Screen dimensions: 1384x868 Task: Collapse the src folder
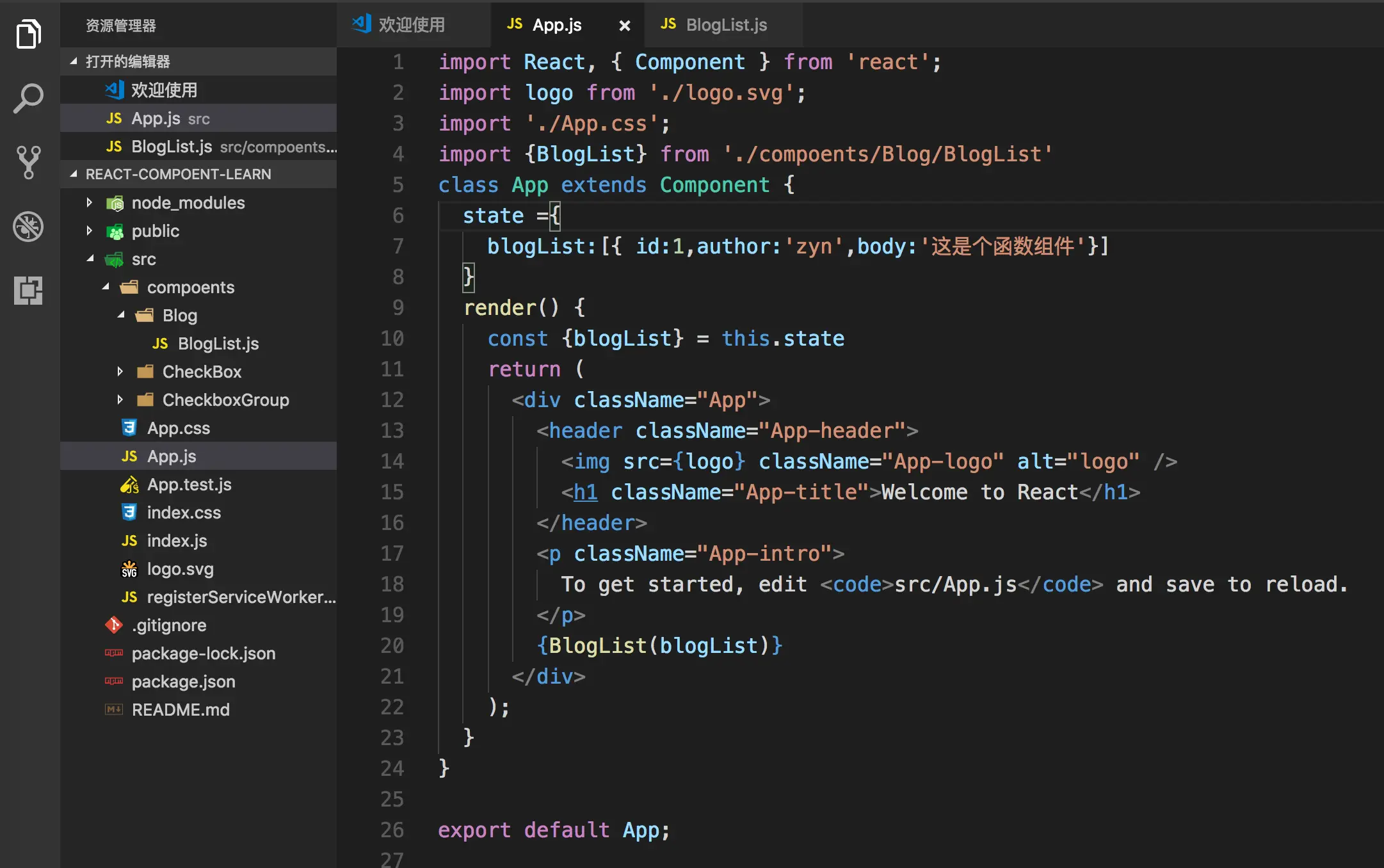[90, 259]
